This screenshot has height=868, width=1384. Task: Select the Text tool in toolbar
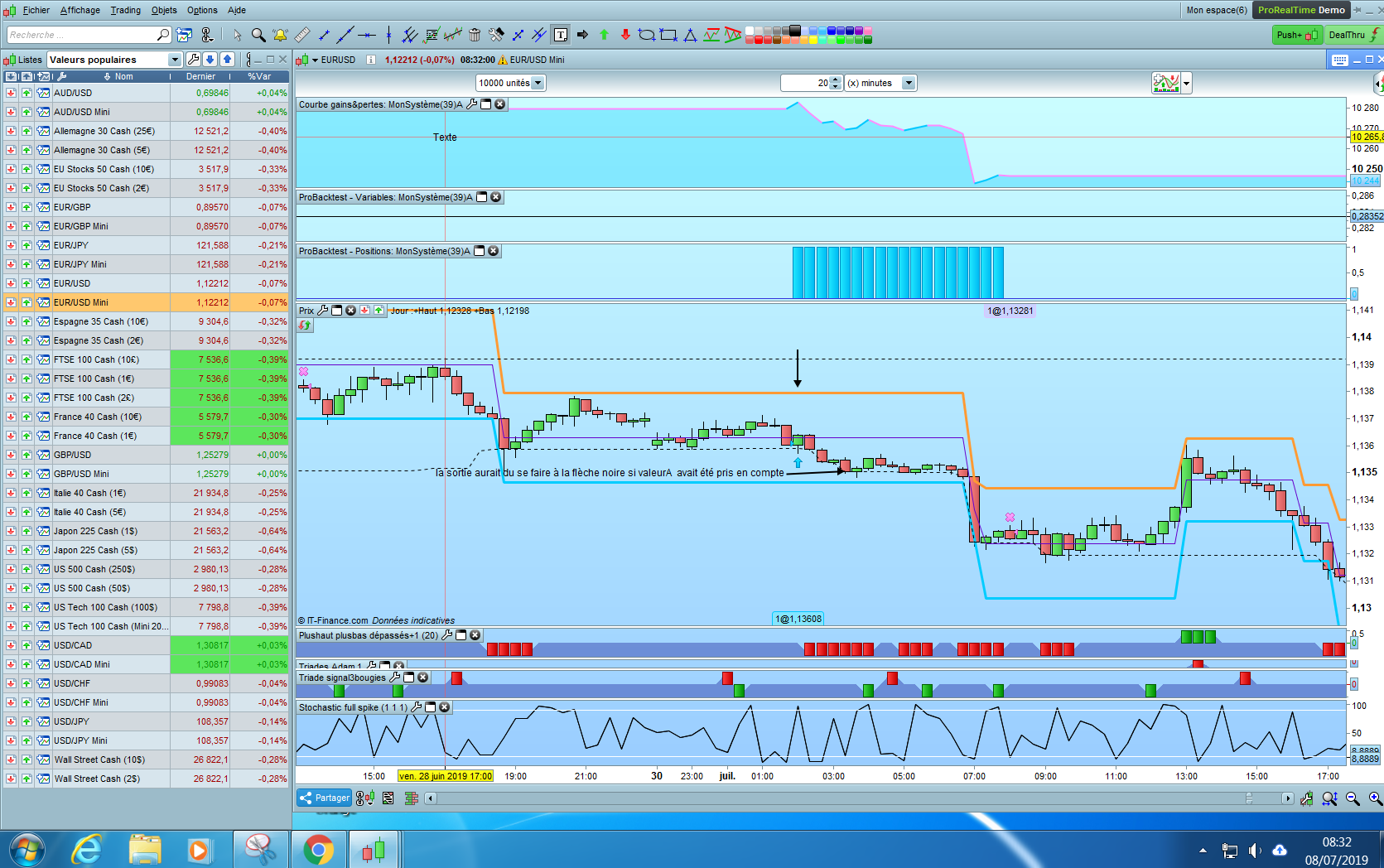pyautogui.click(x=561, y=35)
